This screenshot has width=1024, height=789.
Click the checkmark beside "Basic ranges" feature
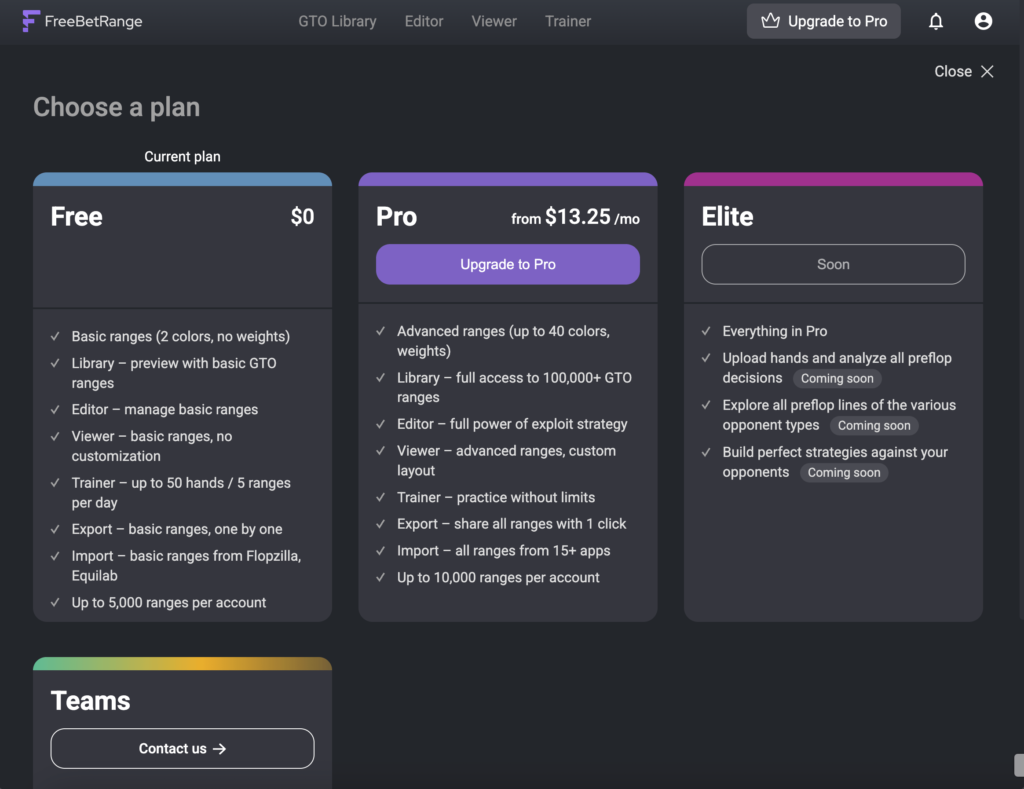coord(56,336)
